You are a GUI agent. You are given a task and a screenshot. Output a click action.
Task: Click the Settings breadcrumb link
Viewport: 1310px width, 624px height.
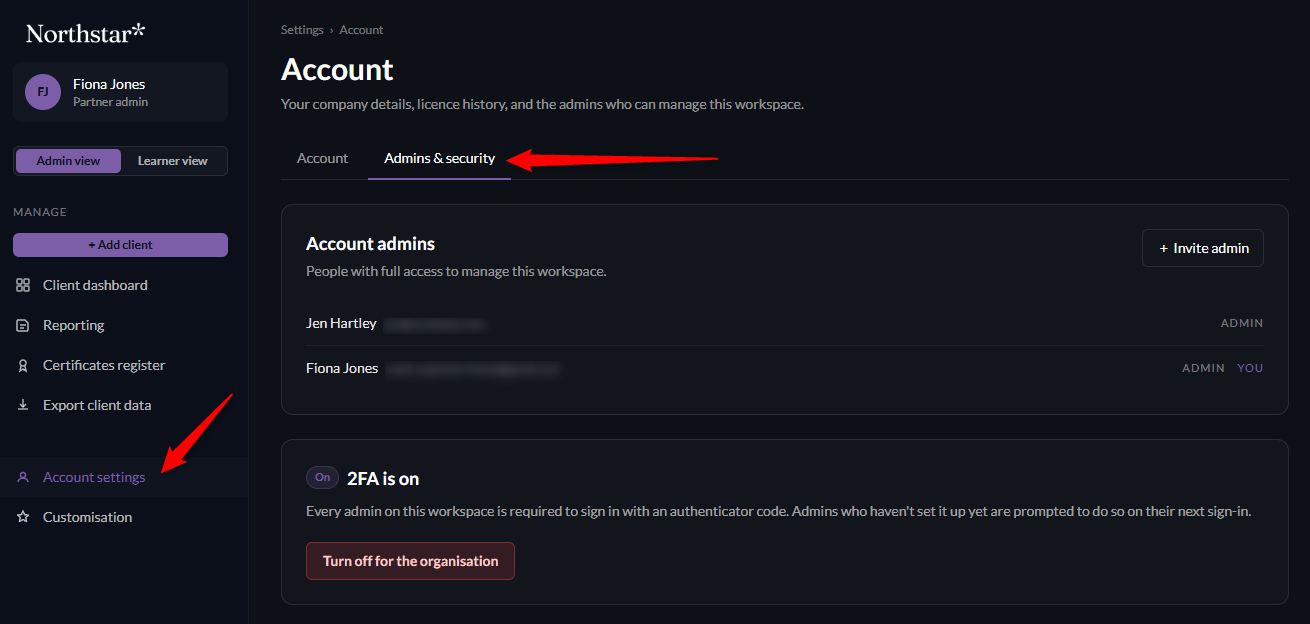(302, 30)
